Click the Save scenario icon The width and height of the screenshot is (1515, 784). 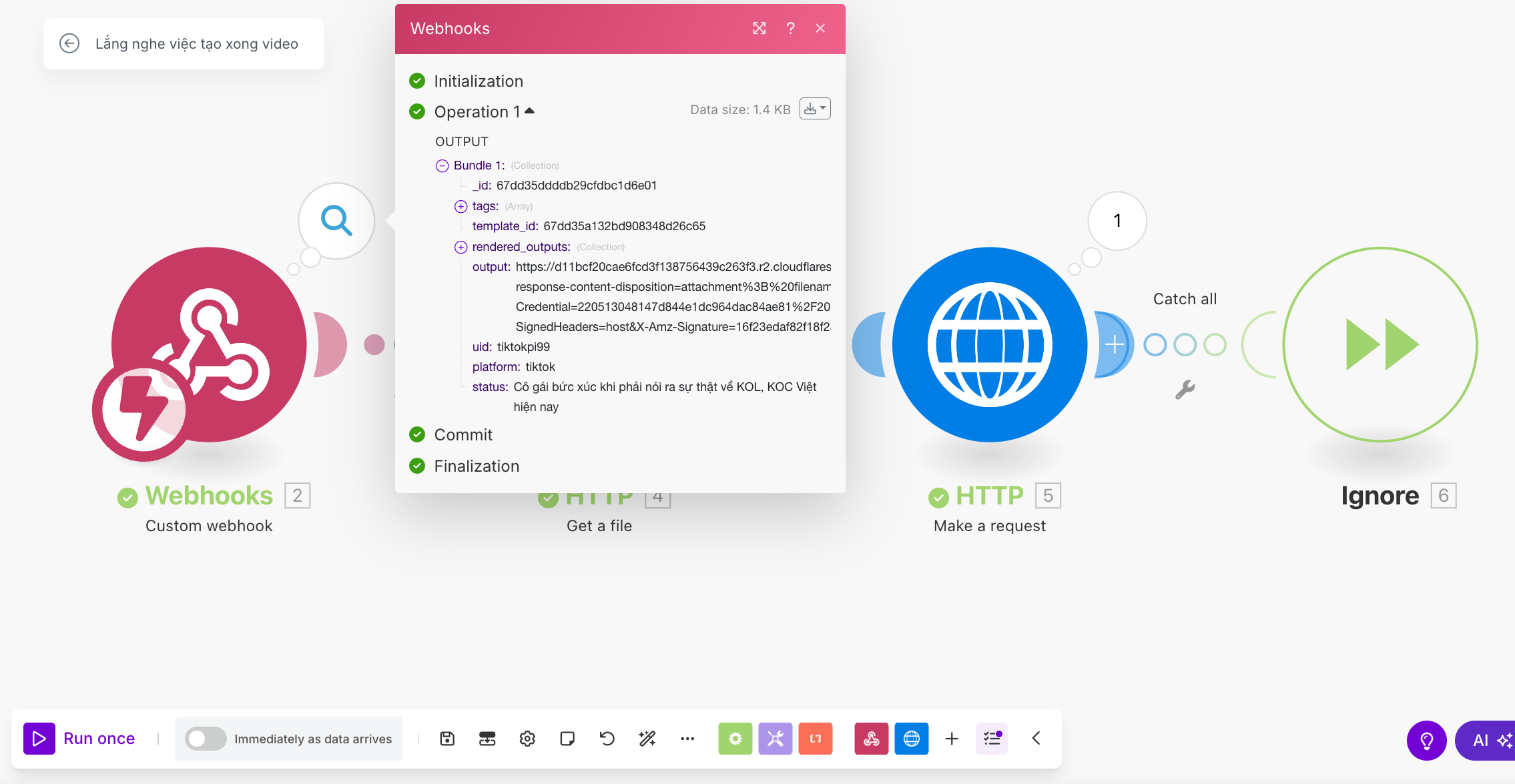pos(447,739)
